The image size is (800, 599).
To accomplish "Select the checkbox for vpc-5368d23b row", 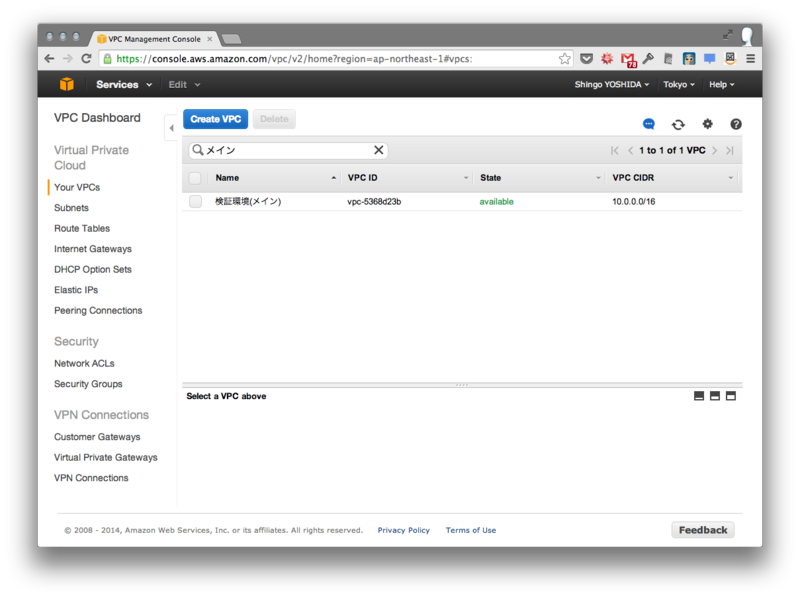I will (x=195, y=202).
